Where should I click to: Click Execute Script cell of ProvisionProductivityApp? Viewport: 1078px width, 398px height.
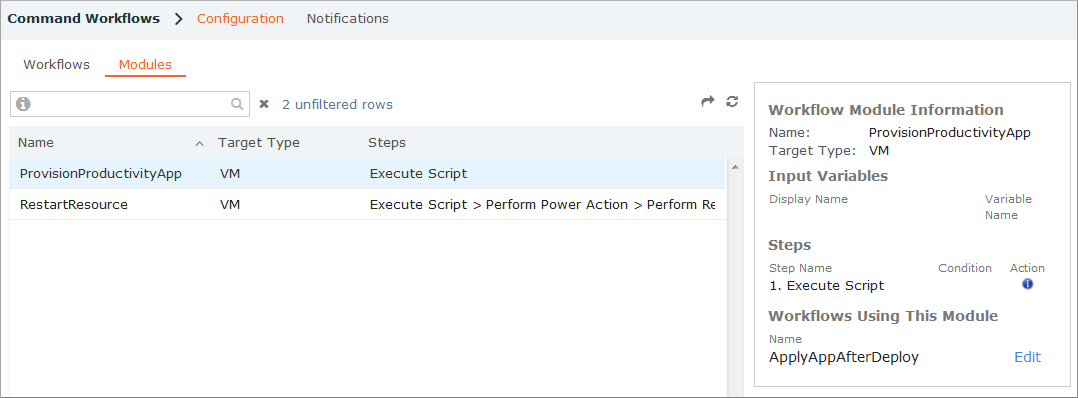[x=418, y=174]
